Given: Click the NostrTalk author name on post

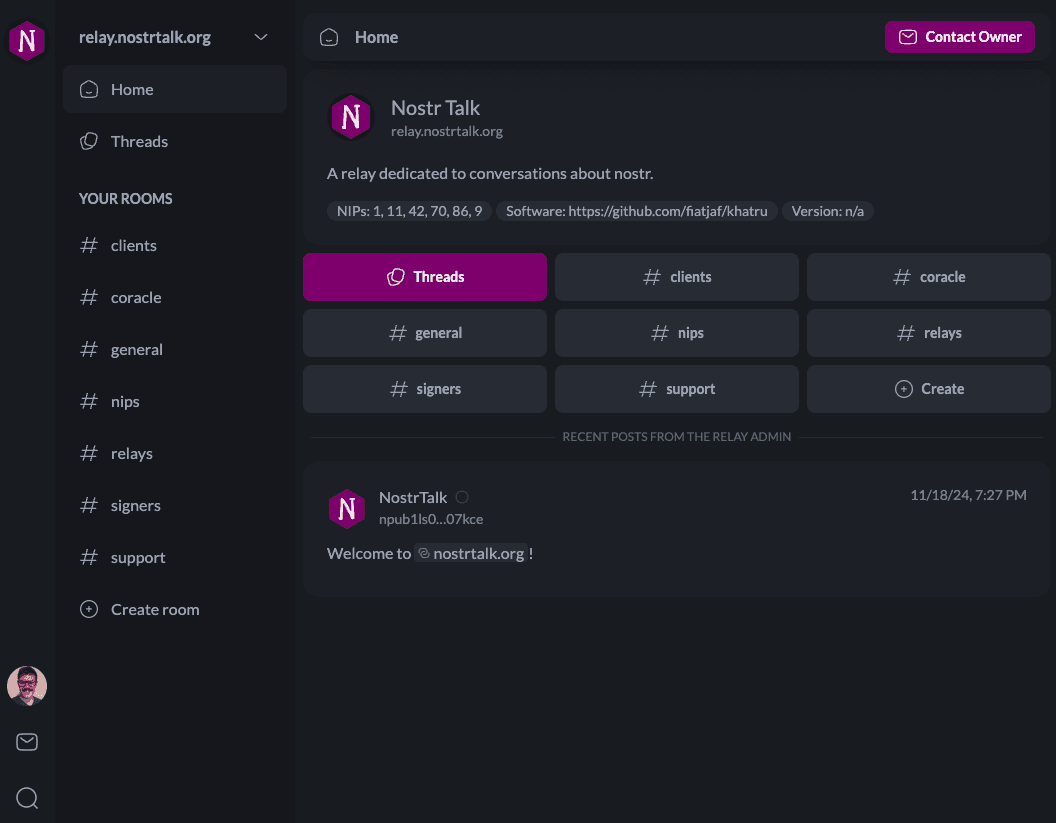Looking at the screenshot, I should coord(413,497).
